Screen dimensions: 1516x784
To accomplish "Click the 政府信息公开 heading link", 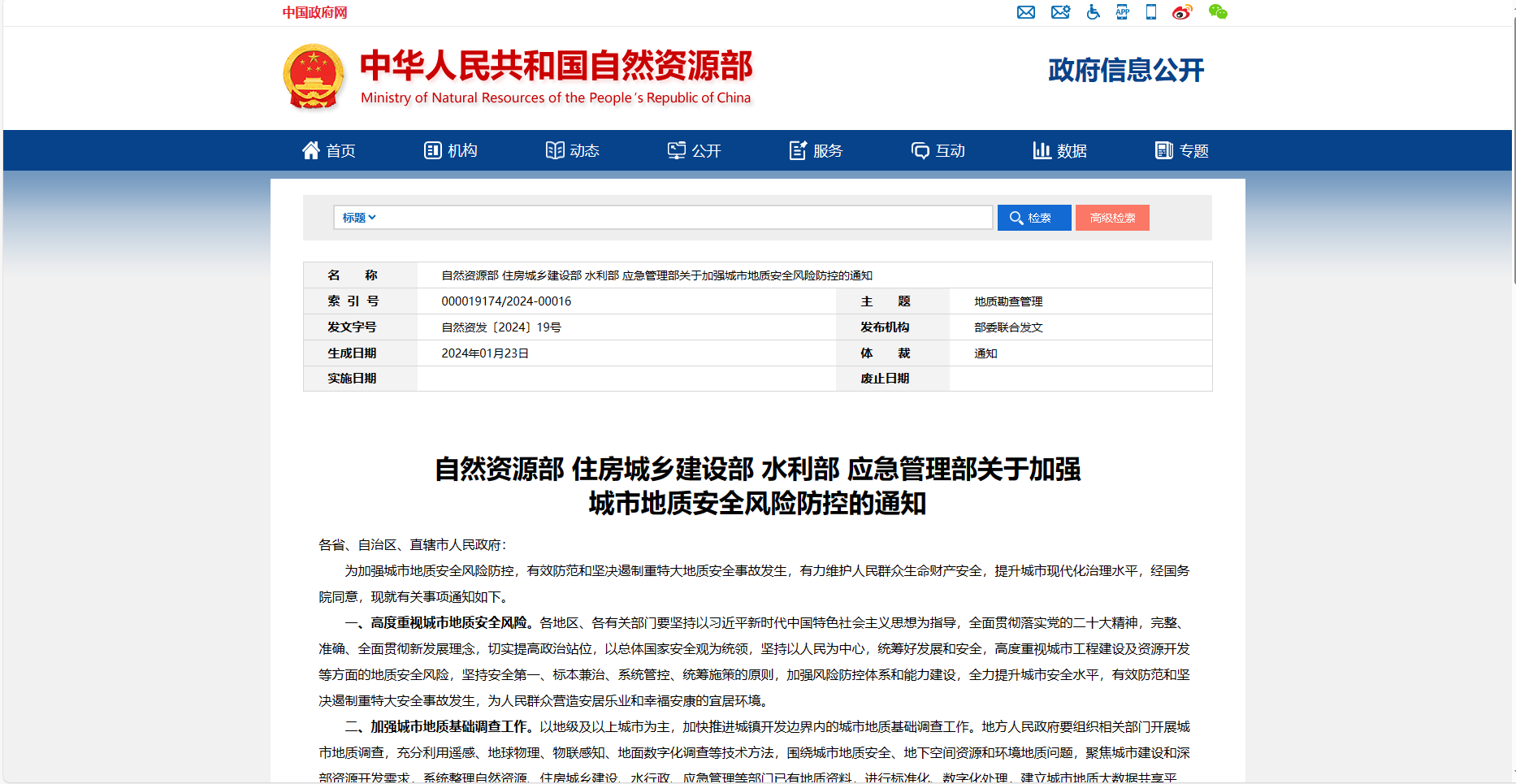I will point(1126,71).
